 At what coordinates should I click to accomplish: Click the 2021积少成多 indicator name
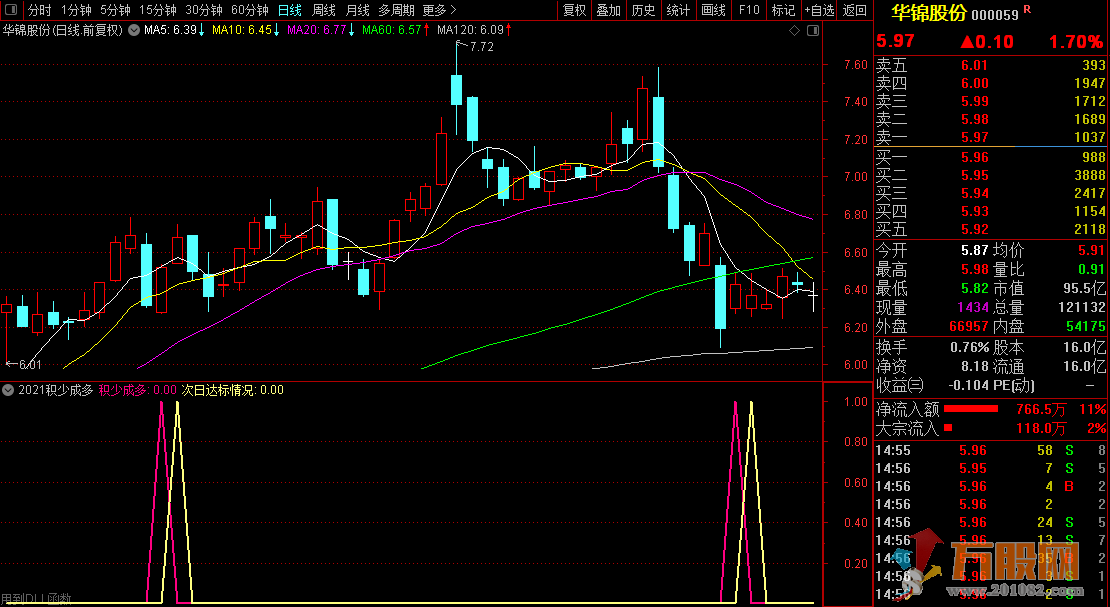(55, 390)
